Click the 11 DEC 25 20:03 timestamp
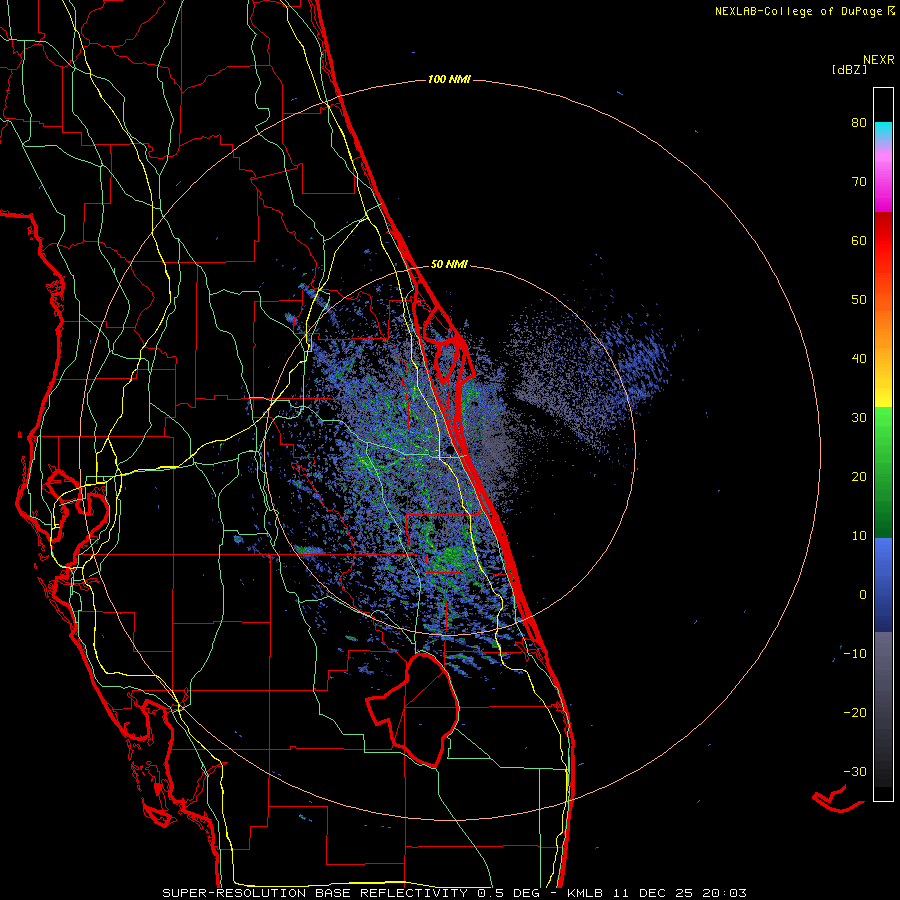This screenshot has height=900, width=900. tap(678, 893)
